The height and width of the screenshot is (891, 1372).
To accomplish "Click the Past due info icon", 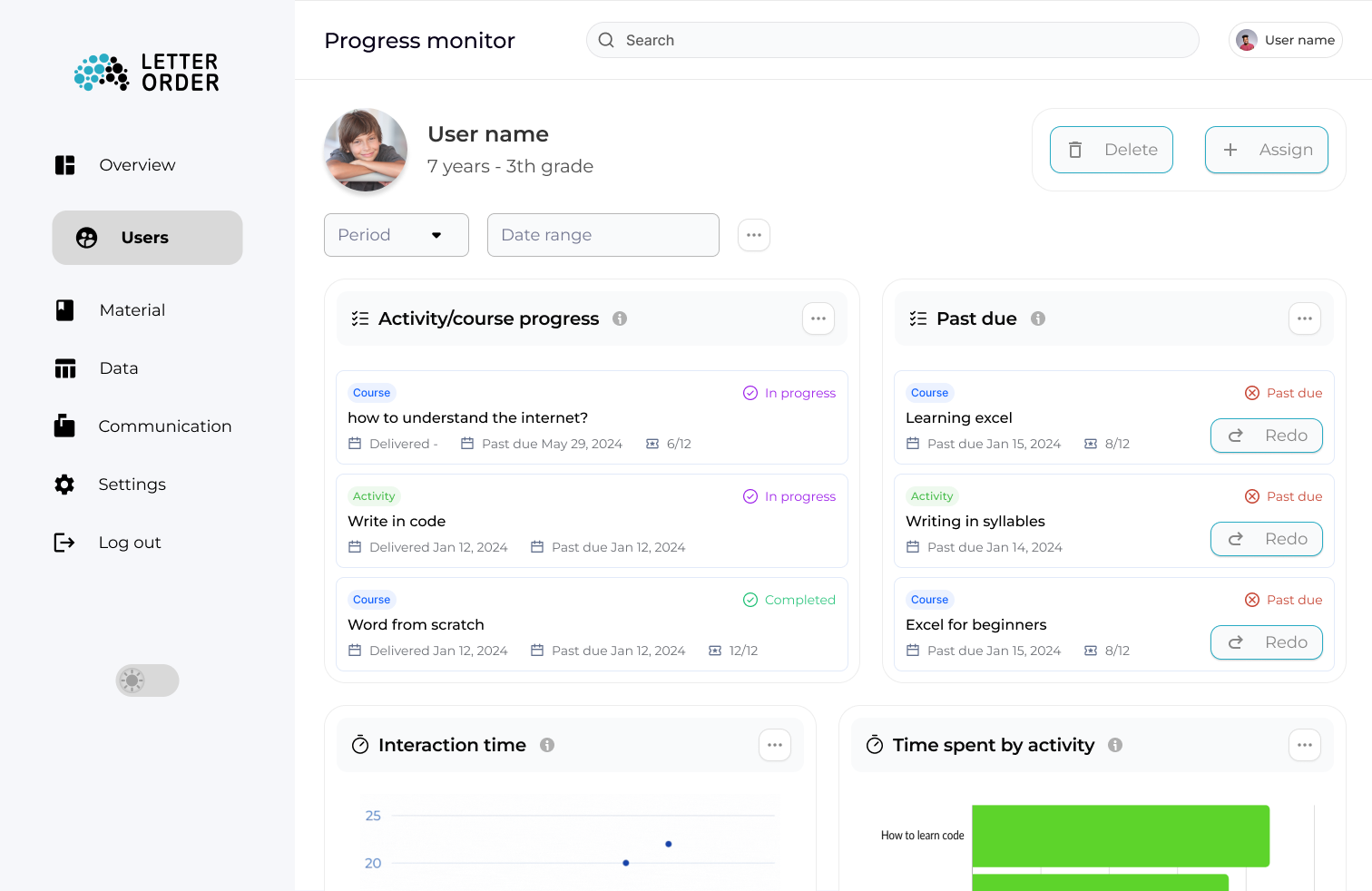I will click(x=1037, y=318).
